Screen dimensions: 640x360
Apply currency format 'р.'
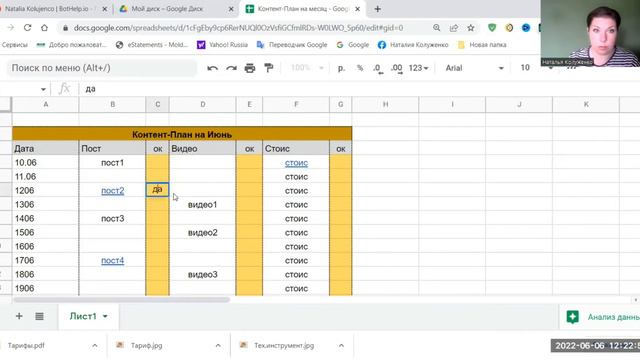(341, 68)
